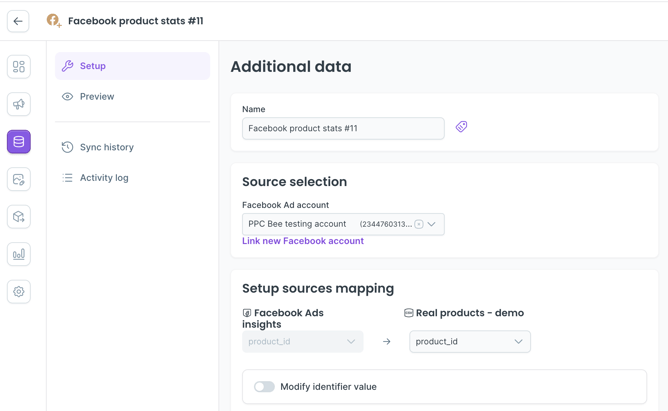
Task: Go to Sync history
Action: 106,147
